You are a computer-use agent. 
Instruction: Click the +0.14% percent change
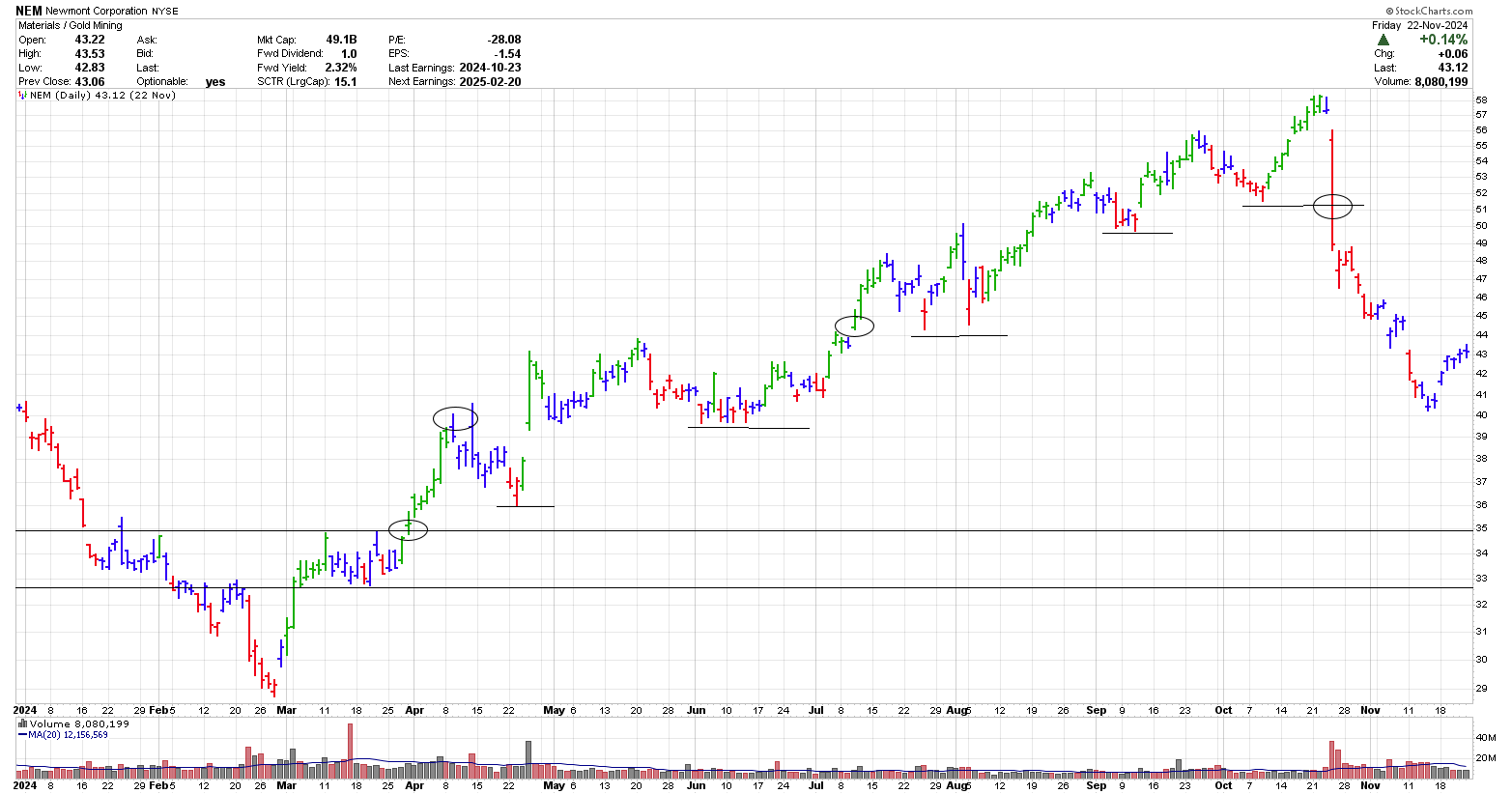click(1443, 40)
